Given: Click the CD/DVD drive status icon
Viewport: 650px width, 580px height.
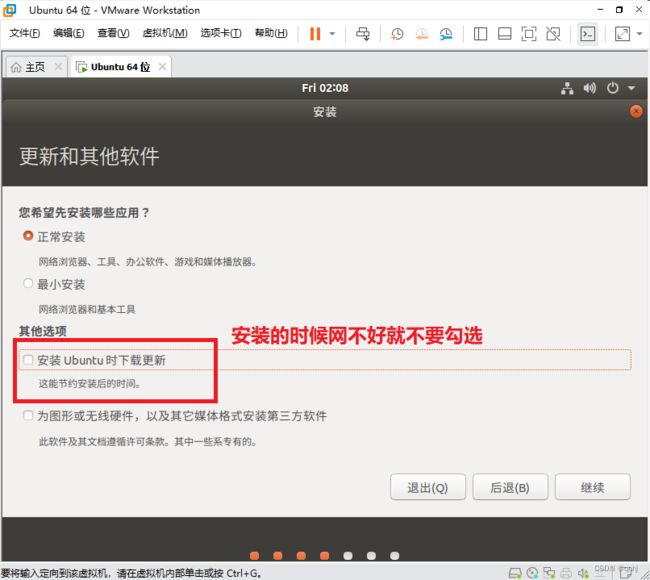Looking at the screenshot, I should pos(532,573).
